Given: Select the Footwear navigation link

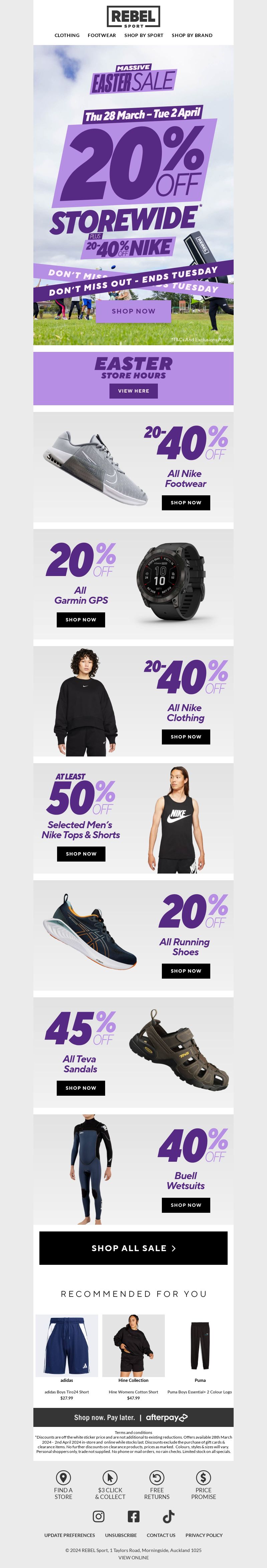Looking at the screenshot, I should click(x=102, y=35).
